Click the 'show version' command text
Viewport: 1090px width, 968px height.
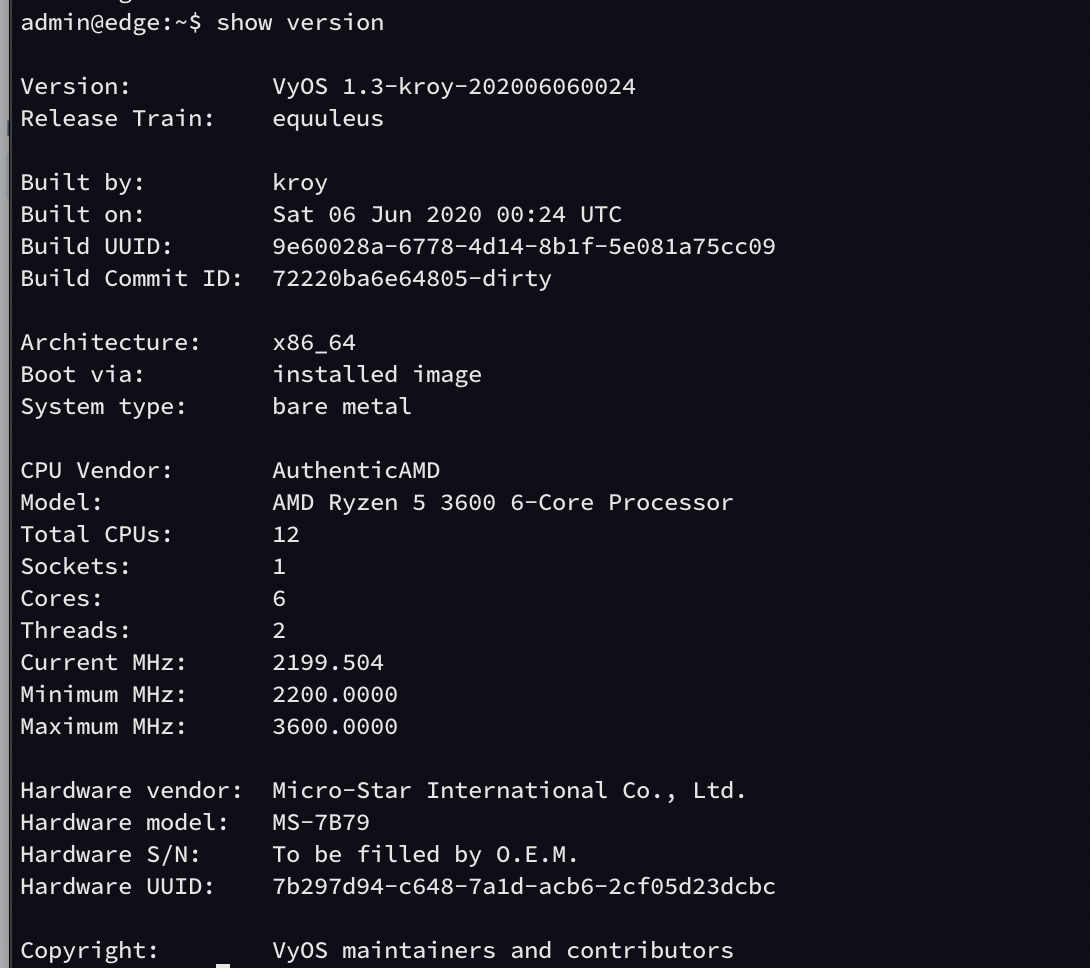click(300, 22)
